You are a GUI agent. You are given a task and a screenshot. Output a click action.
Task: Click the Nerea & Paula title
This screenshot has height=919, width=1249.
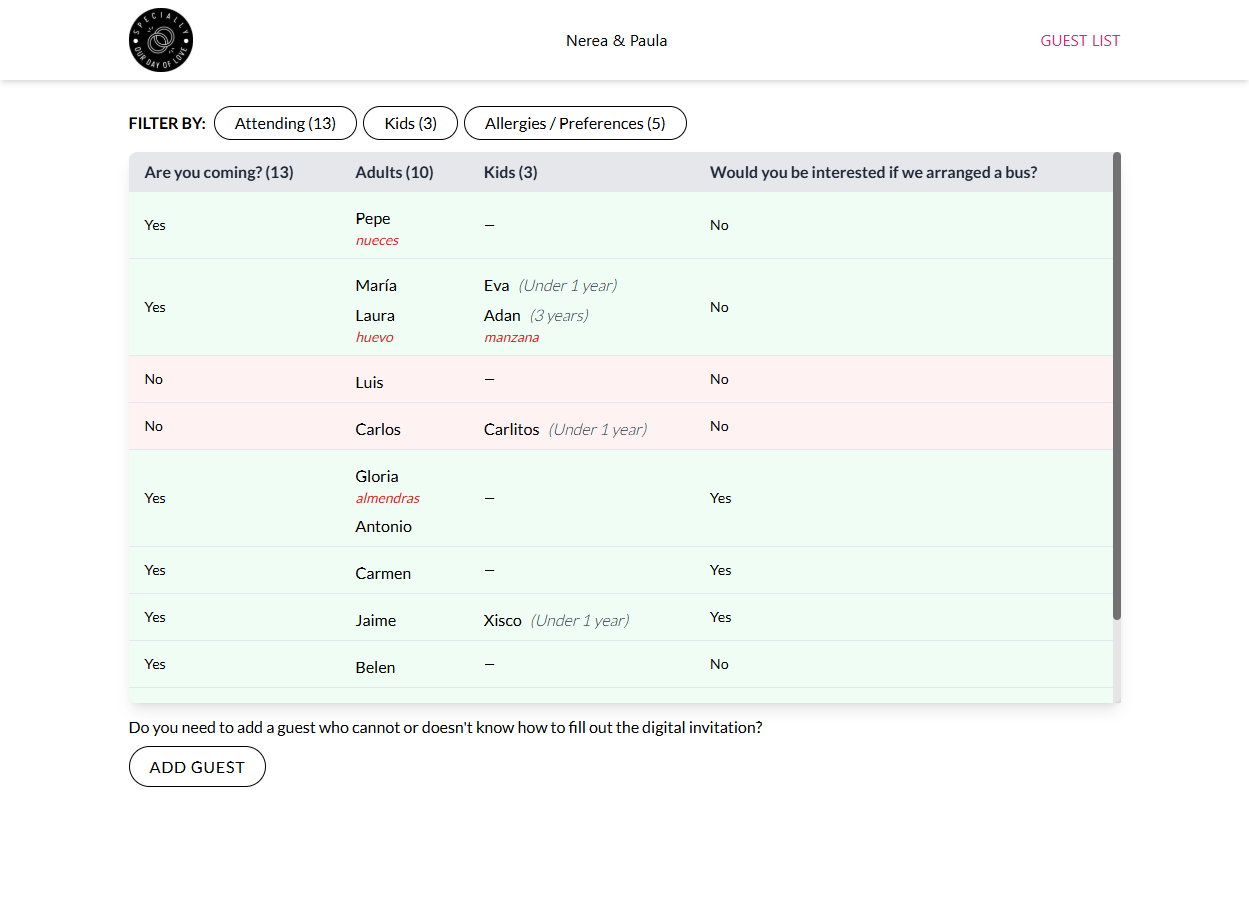(617, 41)
